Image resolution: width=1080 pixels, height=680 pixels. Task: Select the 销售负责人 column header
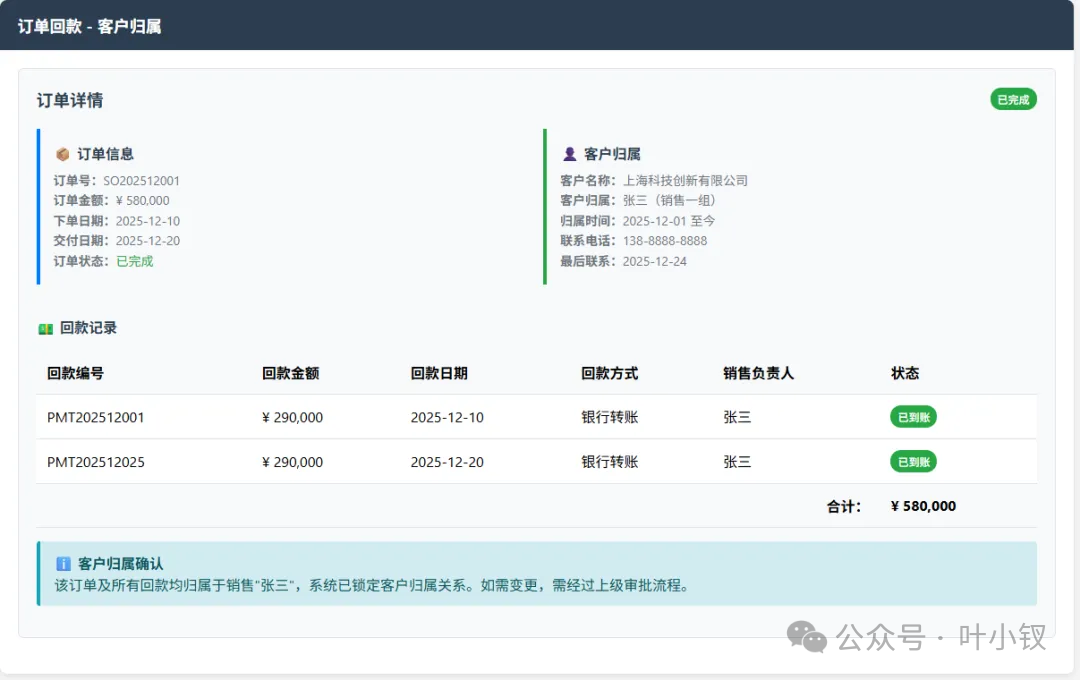pos(758,373)
